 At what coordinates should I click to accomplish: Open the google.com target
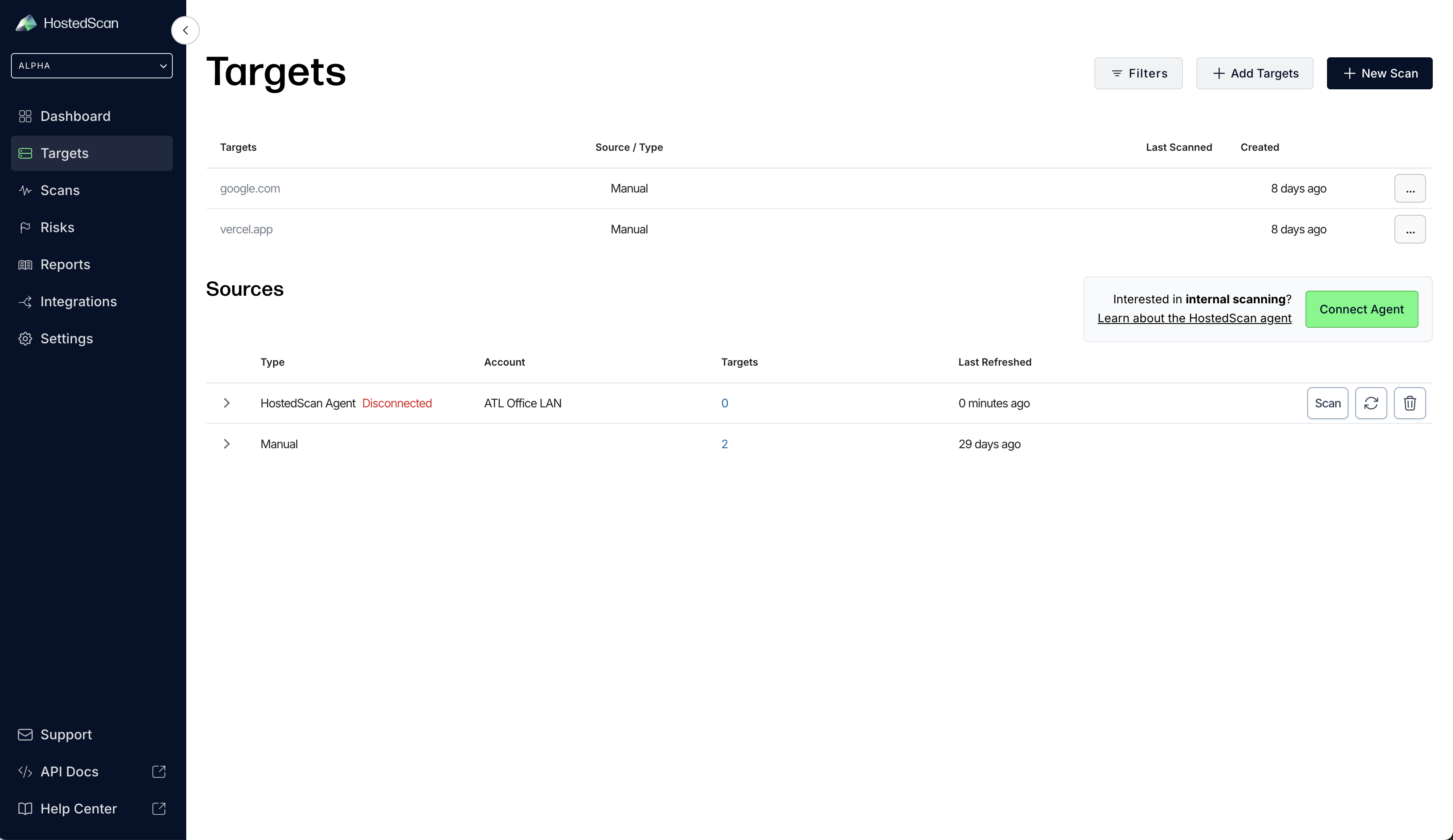[x=249, y=189]
